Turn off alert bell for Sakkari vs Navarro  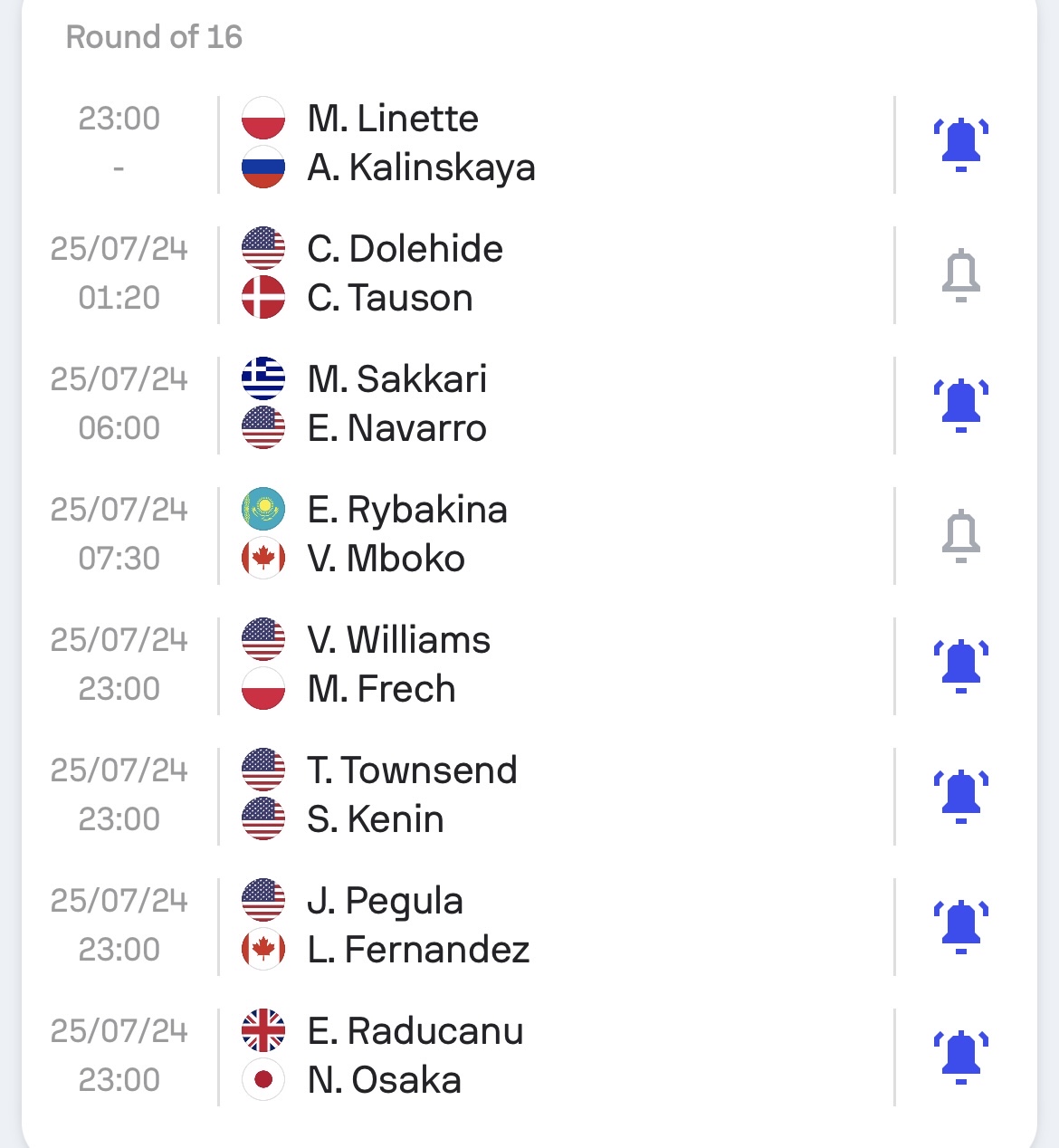coord(961,405)
